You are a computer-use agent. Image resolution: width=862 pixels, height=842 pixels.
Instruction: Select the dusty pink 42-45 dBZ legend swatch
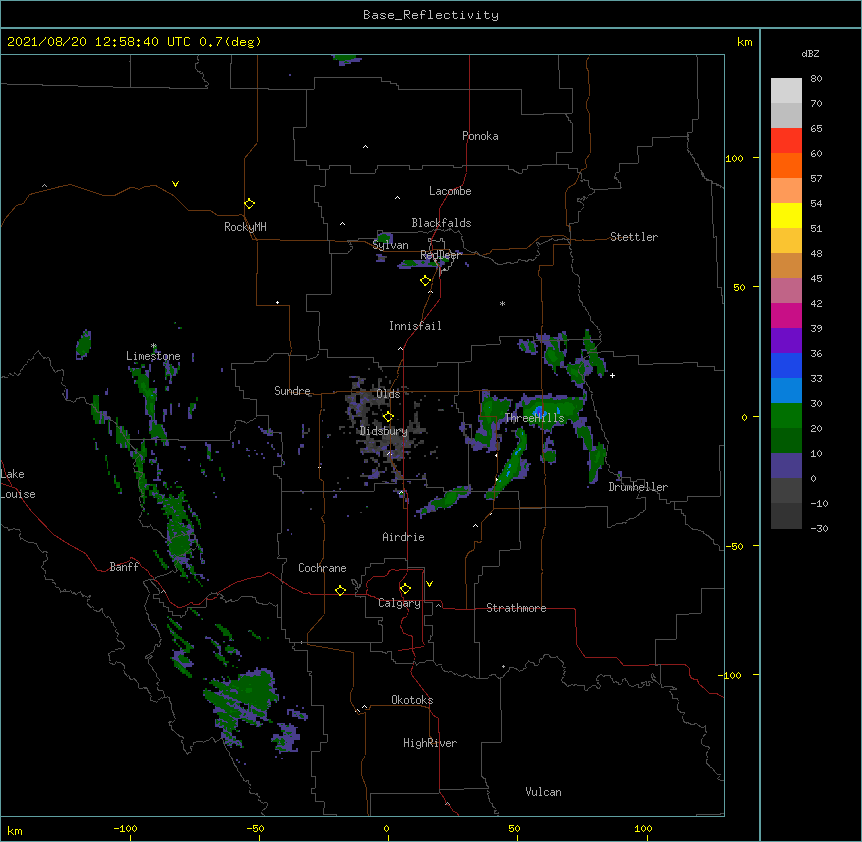pyautogui.click(x=786, y=291)
